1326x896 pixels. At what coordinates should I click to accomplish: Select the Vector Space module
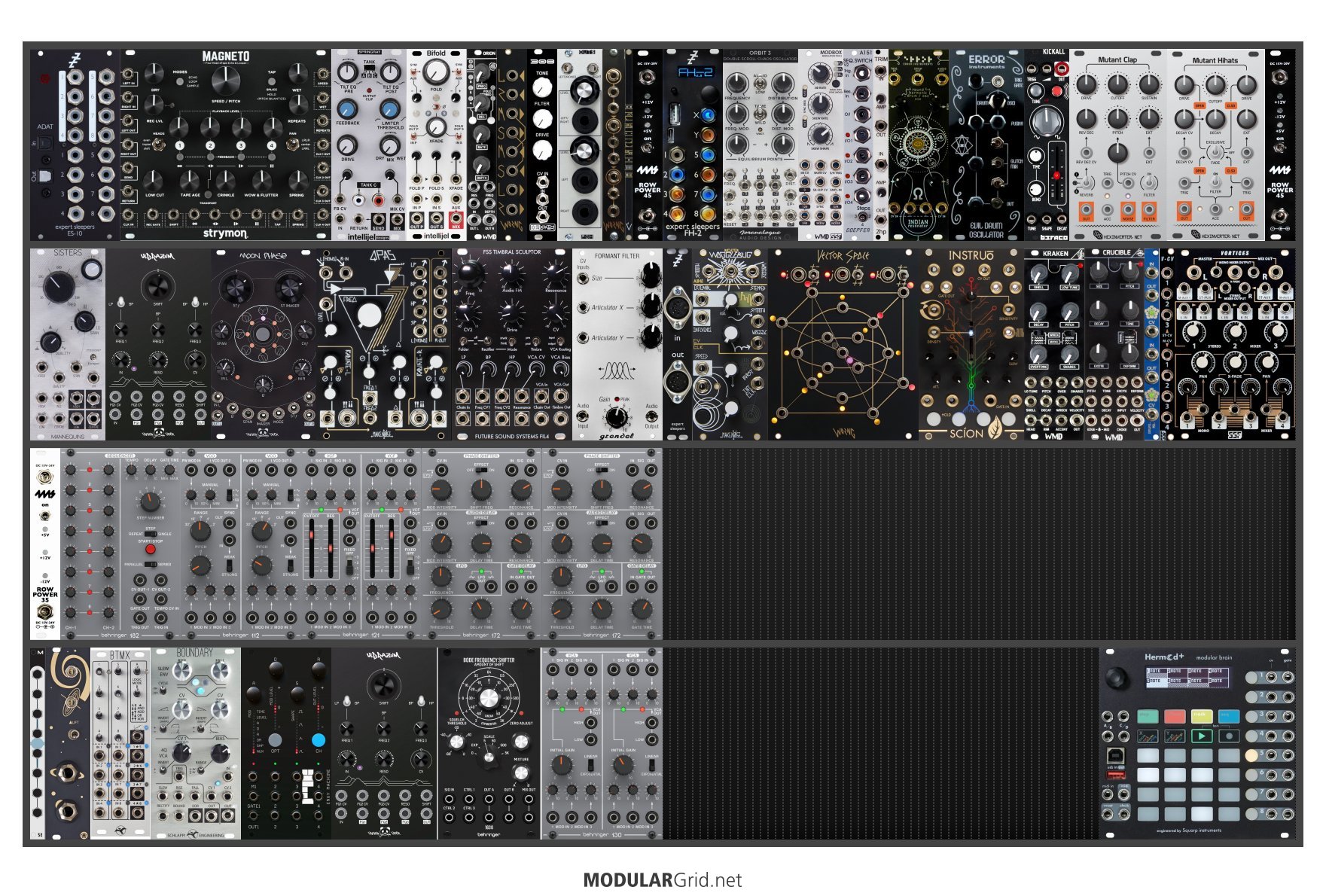[x=843, y=344]
